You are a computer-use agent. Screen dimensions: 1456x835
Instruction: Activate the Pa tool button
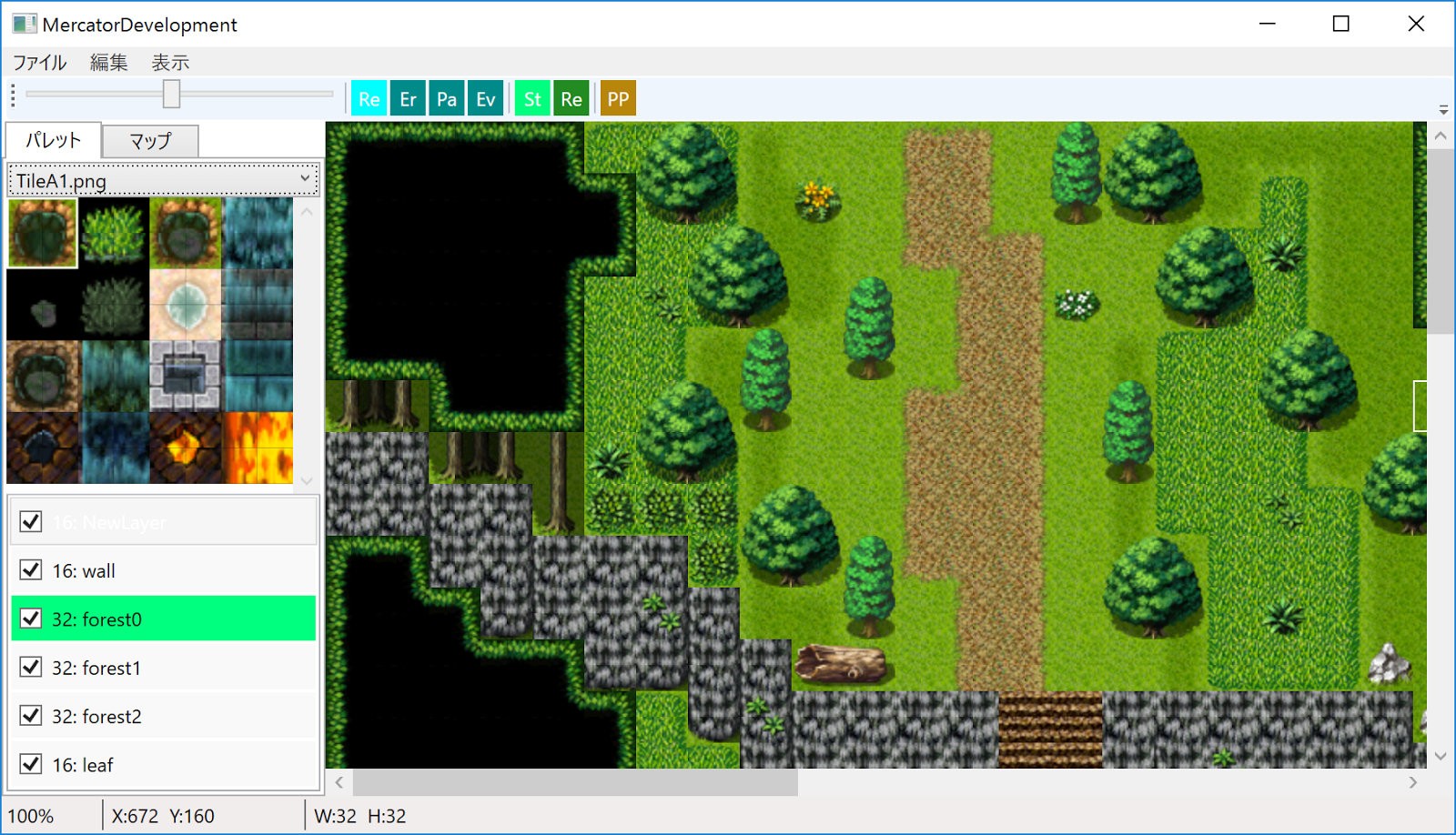coord(447,99)
